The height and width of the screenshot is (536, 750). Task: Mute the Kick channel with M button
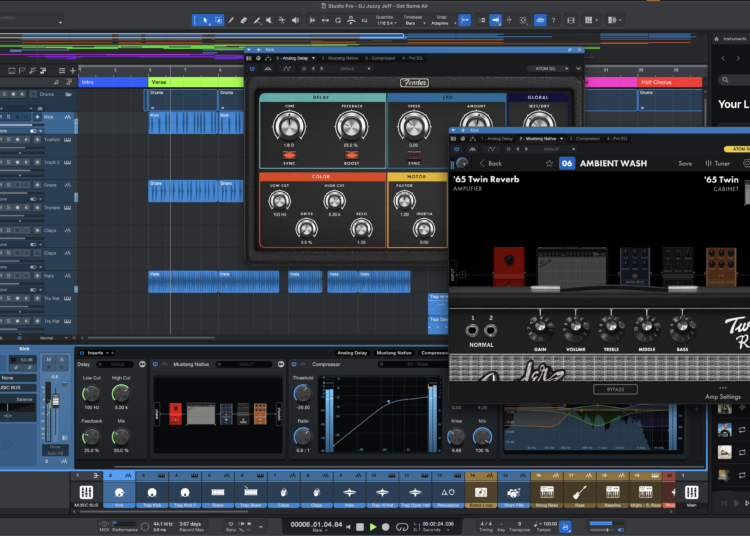[49, 360]
